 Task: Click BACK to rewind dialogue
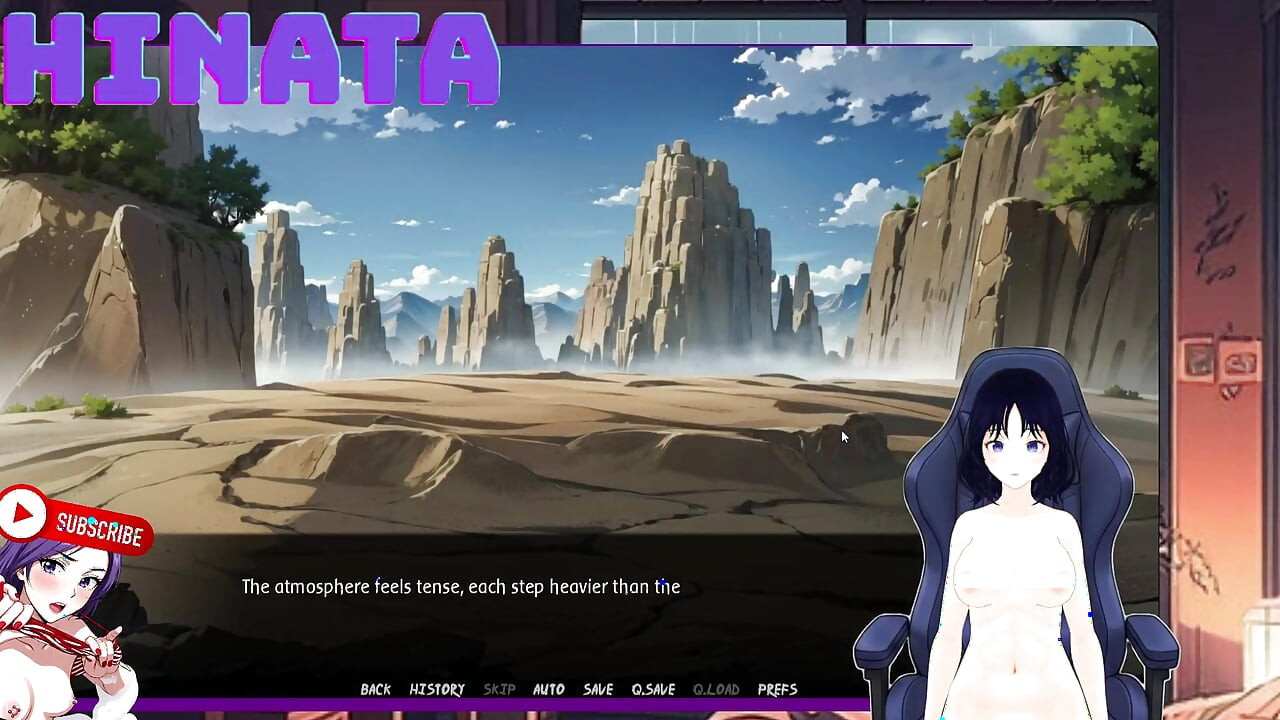coord(375,689)
